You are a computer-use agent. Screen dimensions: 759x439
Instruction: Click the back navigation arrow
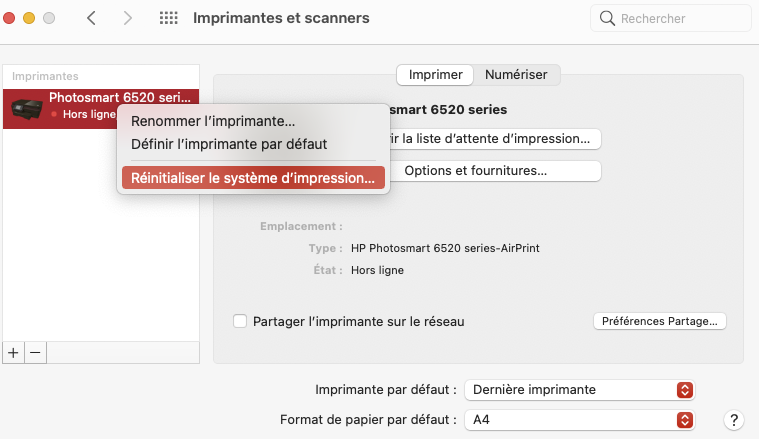point(91,19)
